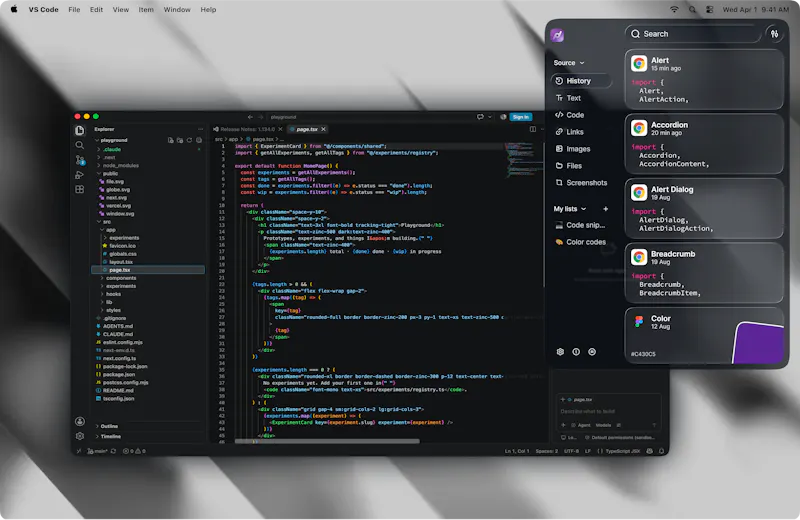Viewport: 800px width, 520px height.
Task: Open the File menu
Action: coord(74,9)
